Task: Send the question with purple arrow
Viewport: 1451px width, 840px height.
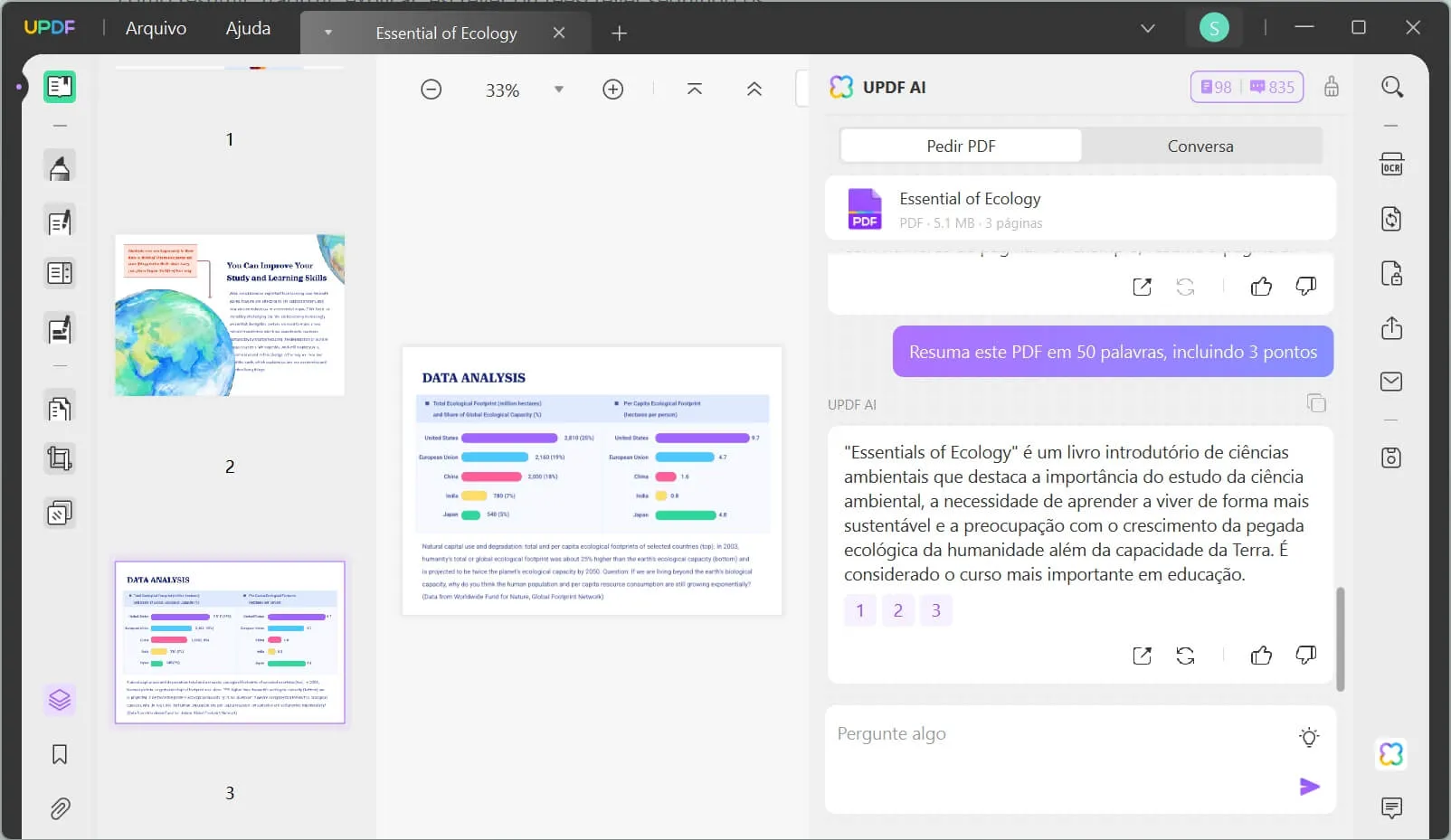Action: point(1309,787)
